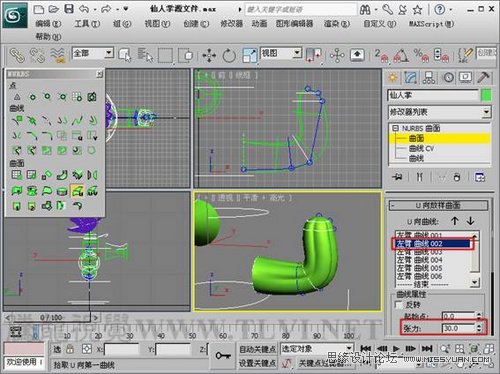Select 左臂 曲线 002 in list
The width and height of the screenshot is (500, 374).
(x=433, y=244)
